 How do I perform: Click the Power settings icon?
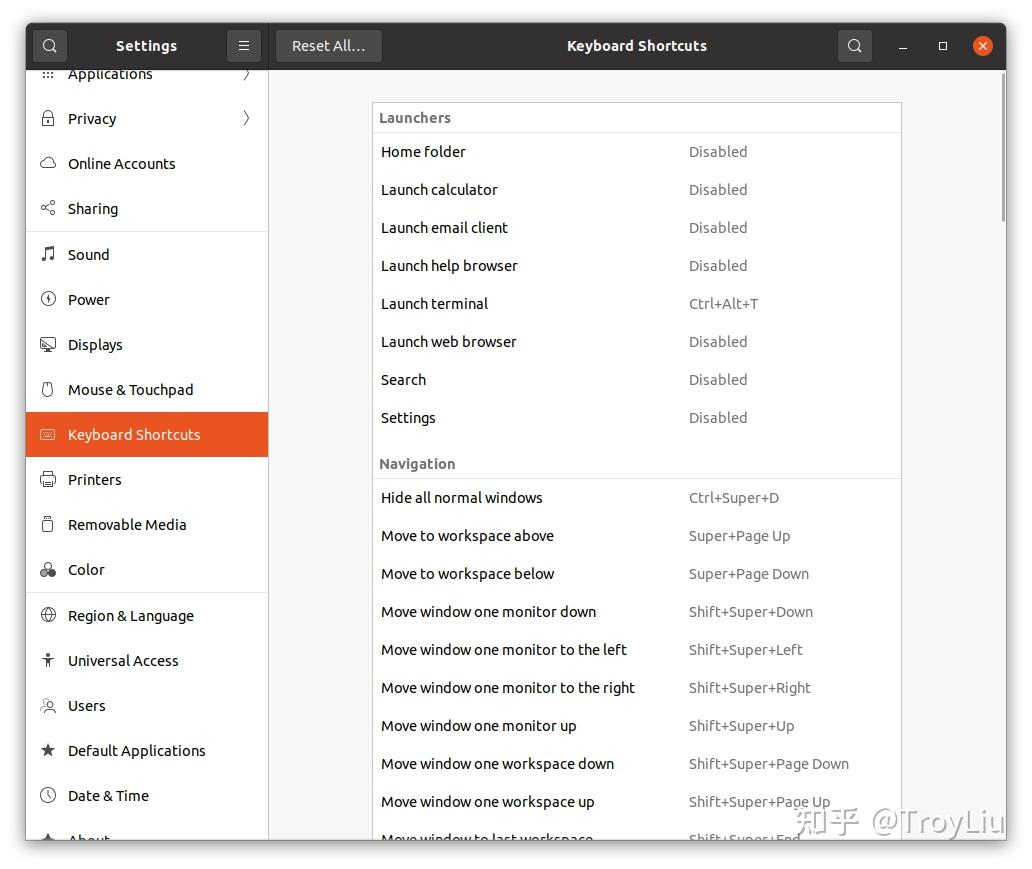(48, 299)
